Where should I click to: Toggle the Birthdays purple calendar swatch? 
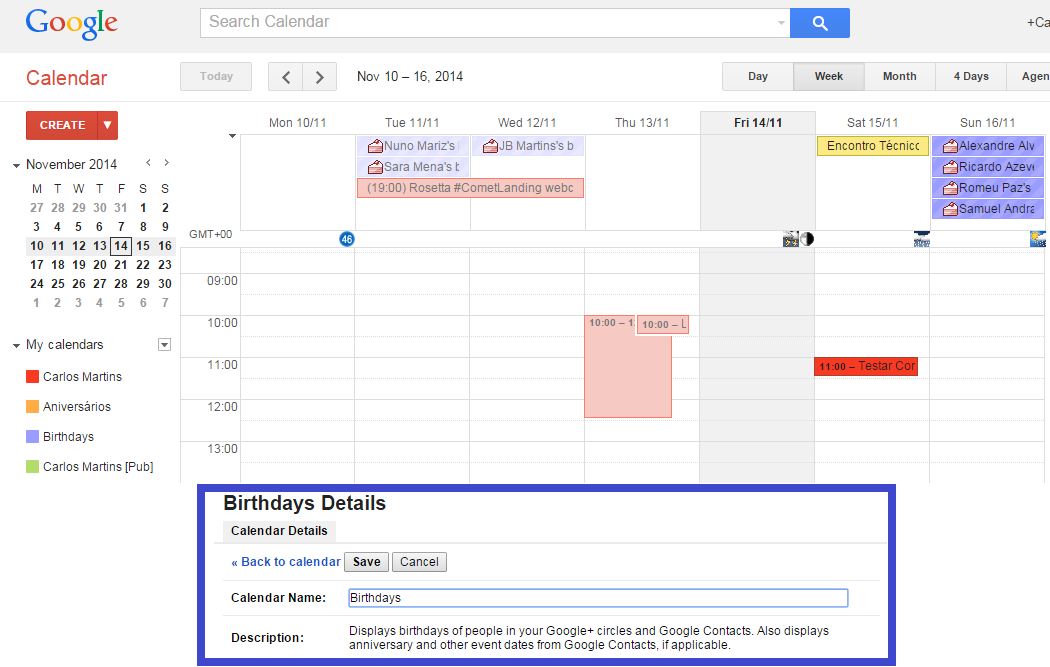tap(32, 437)
